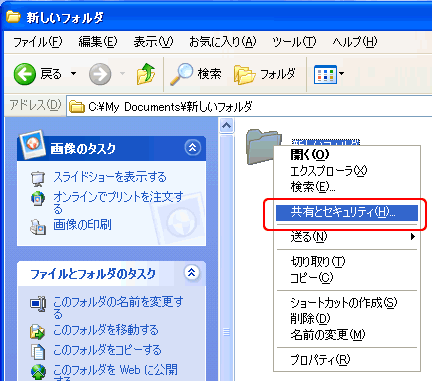Click the address bar path field

click(249, 107)
